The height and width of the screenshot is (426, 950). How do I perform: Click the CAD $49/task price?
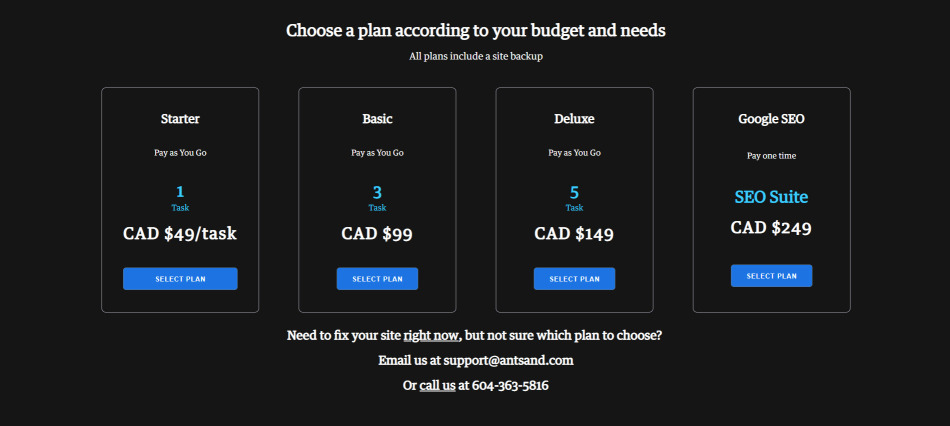coord(180,234)
